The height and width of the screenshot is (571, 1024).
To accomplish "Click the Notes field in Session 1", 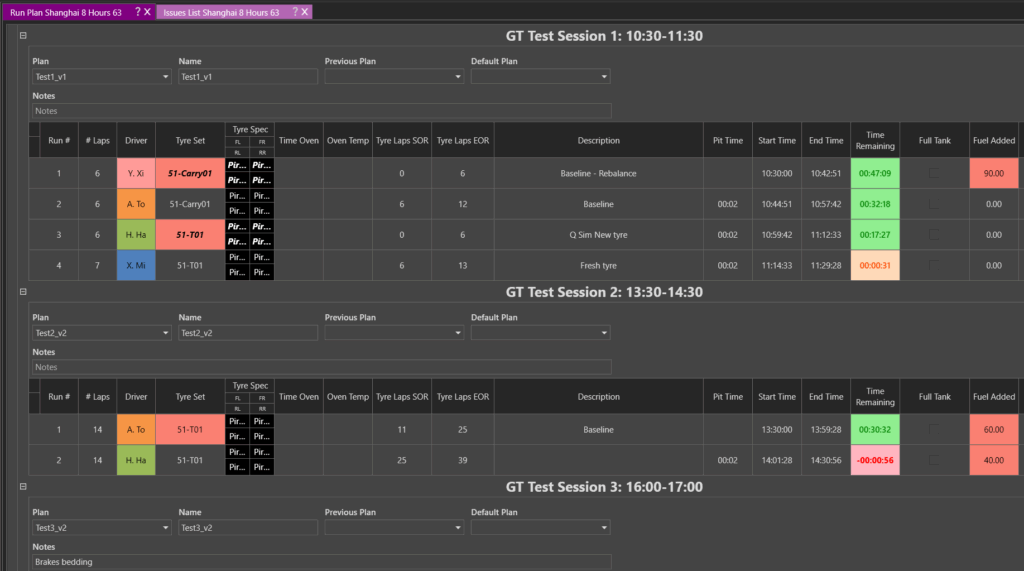I will click(x=321, y=111).
